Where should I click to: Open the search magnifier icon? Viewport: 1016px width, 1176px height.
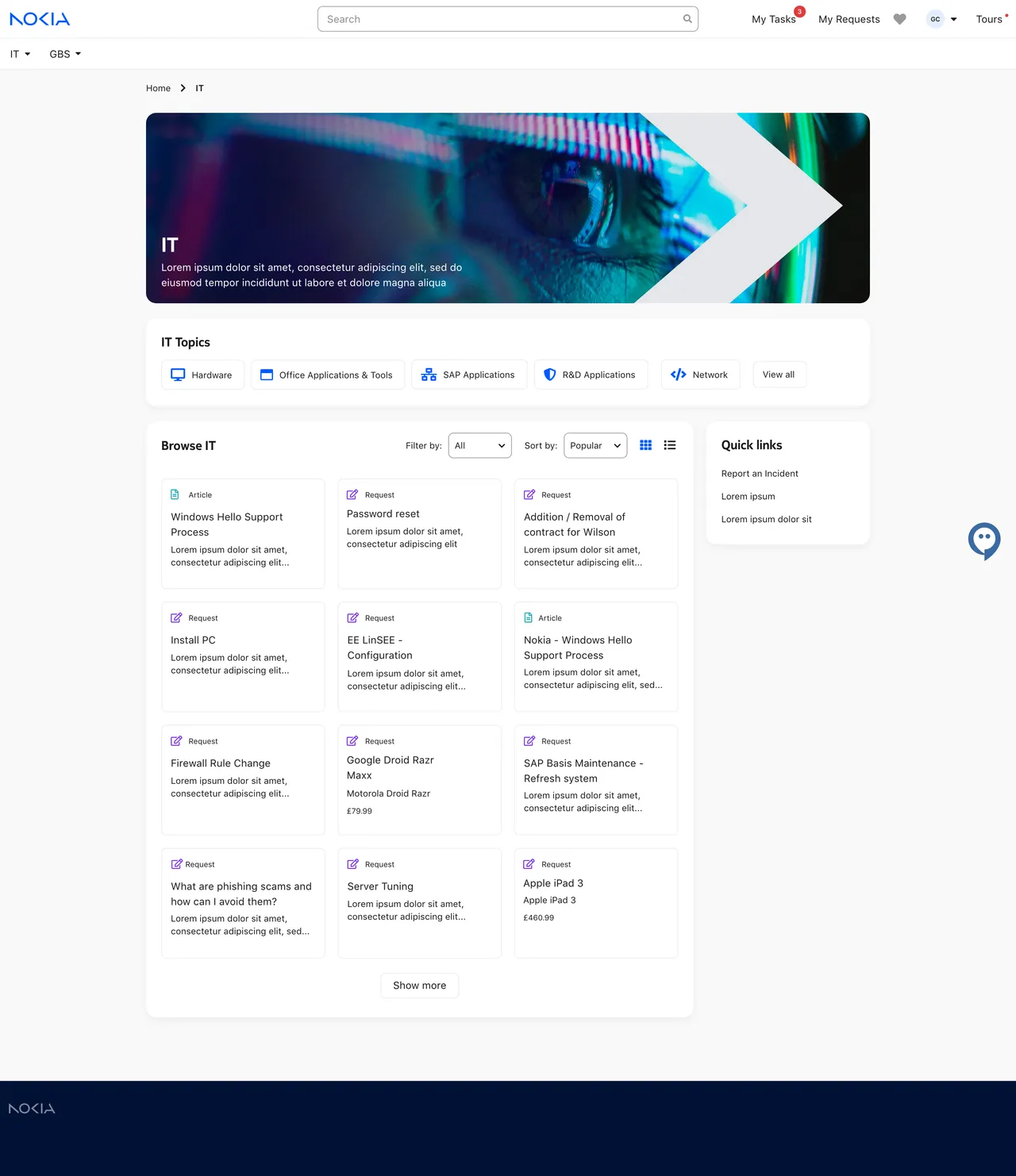(687, 19)
